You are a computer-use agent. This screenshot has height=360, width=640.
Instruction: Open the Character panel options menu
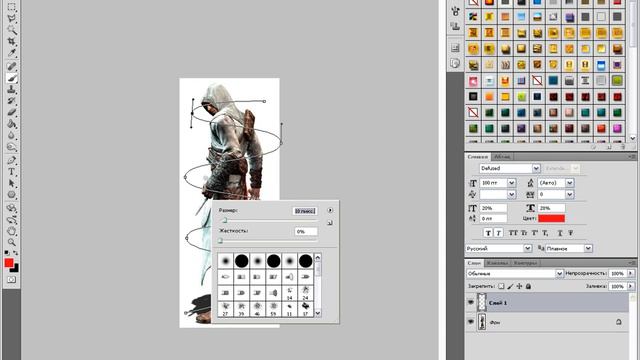pyautogui.click(x=632, y=157)
